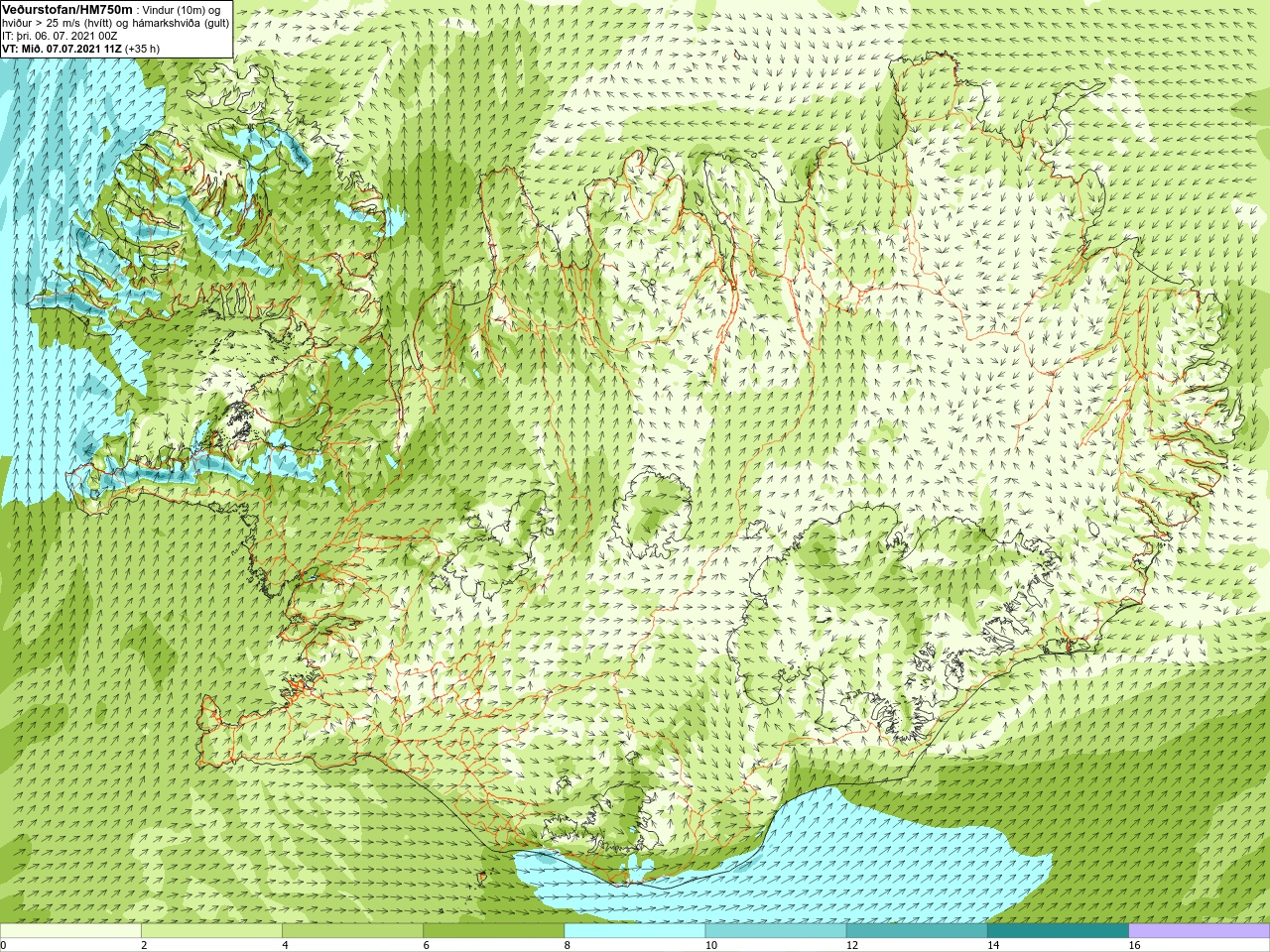This screenshot has width=1270, height=952.
Task: Click the purple legend swatch above 16 m/s
Action: [1200, 931]
